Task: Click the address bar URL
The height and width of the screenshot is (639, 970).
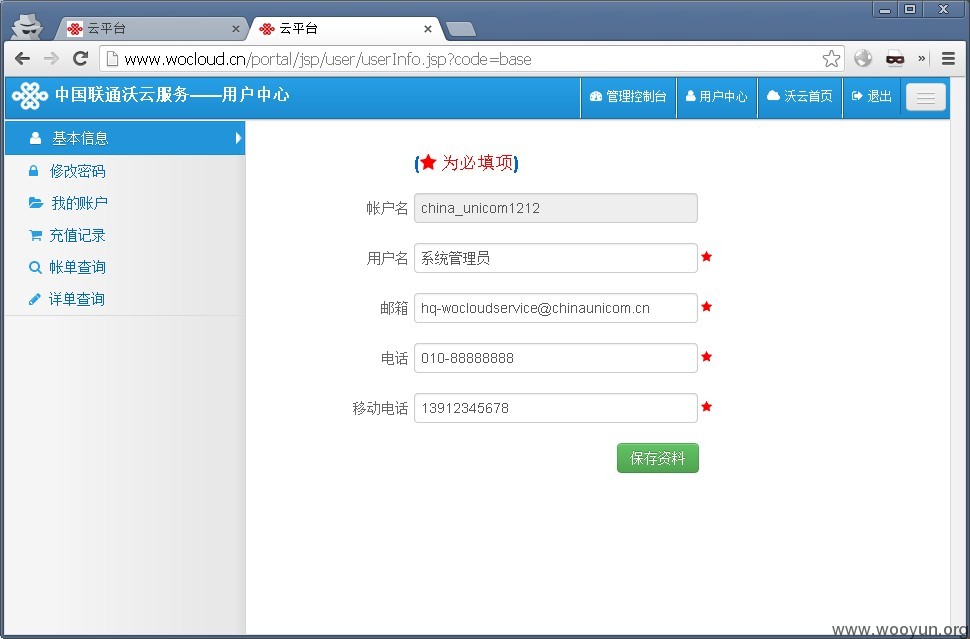Action: point(328,59)
